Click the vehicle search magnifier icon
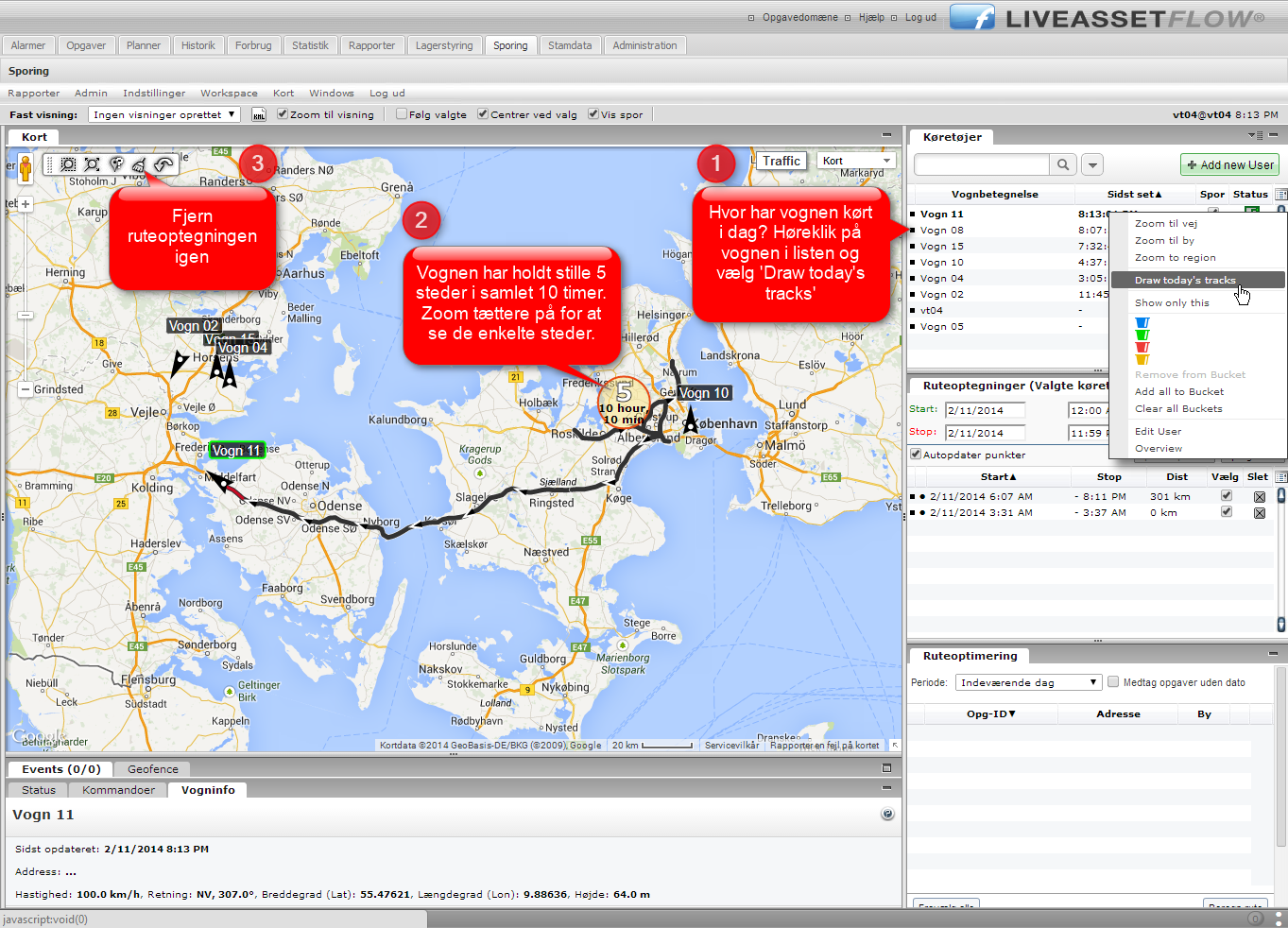This screenshot has height=928, width=1288. (x=1063, y=164)
